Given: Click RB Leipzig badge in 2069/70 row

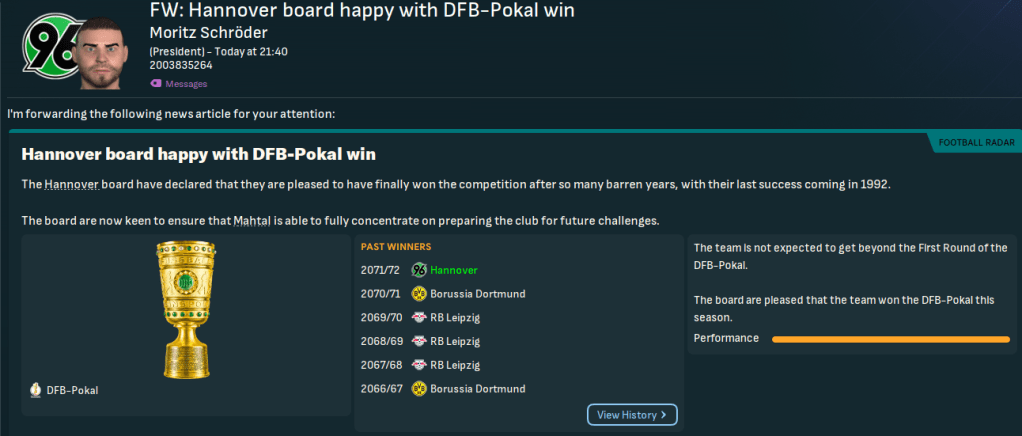Looking at the screenshot, I should (x=420, y=318).
